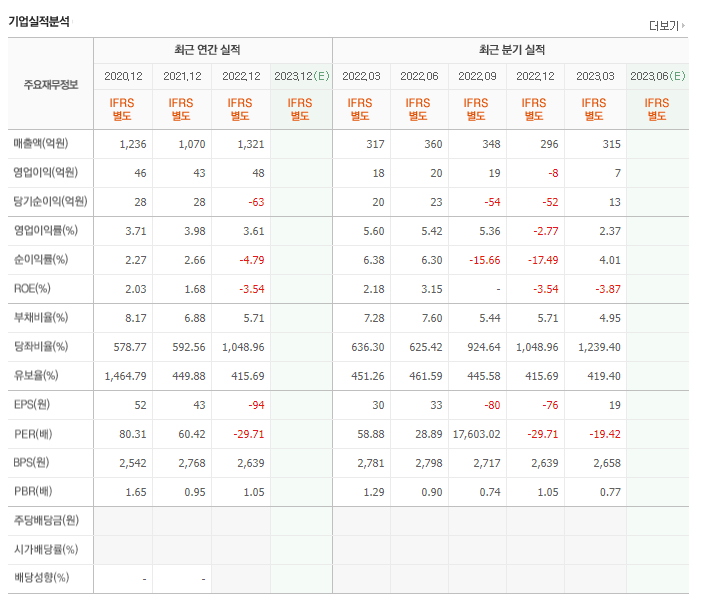Click the 1.65 PBR value
Viewport: 702px width, 600px height.
136,492
